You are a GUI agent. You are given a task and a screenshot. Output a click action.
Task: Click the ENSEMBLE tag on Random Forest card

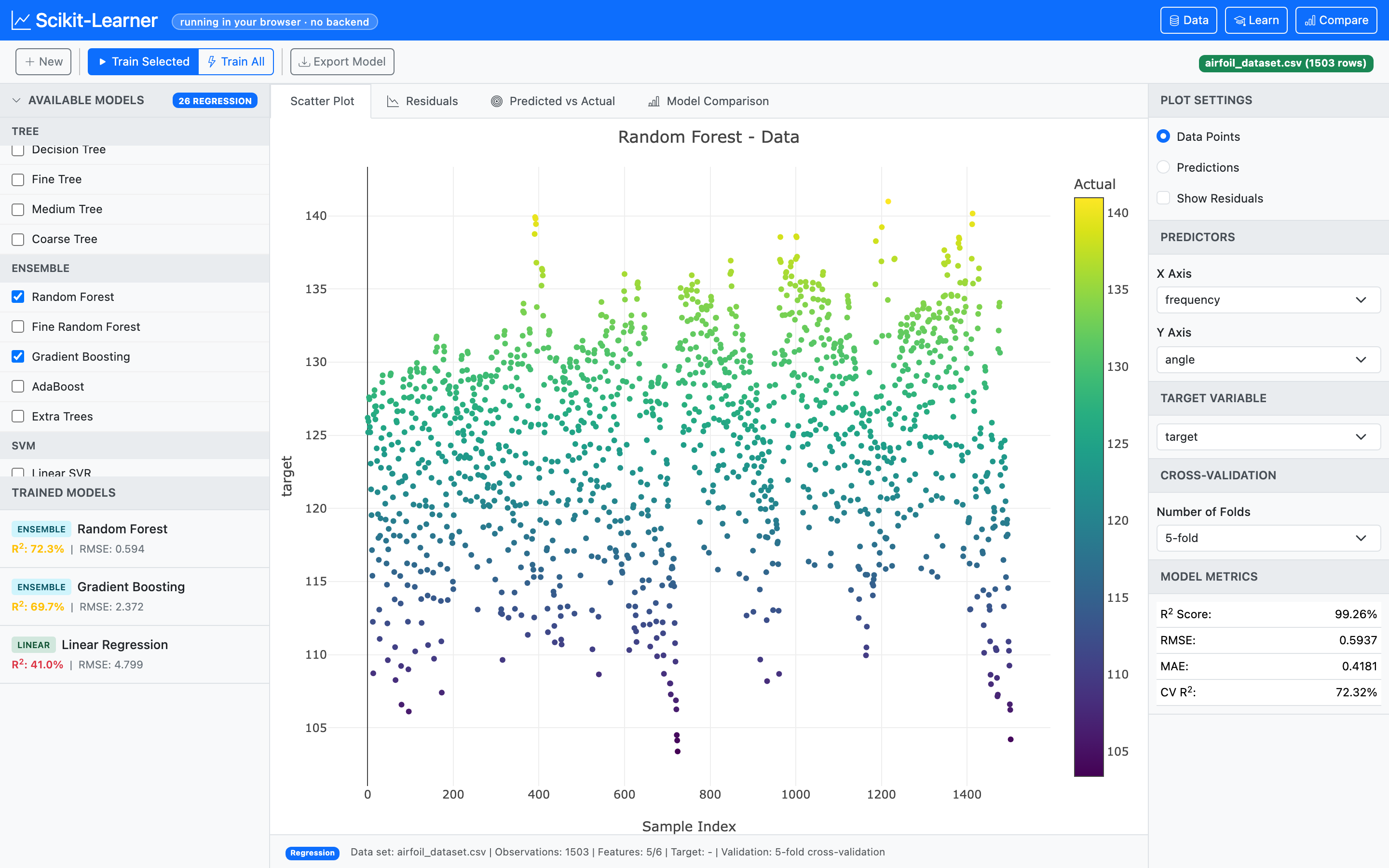click(41, 529)
